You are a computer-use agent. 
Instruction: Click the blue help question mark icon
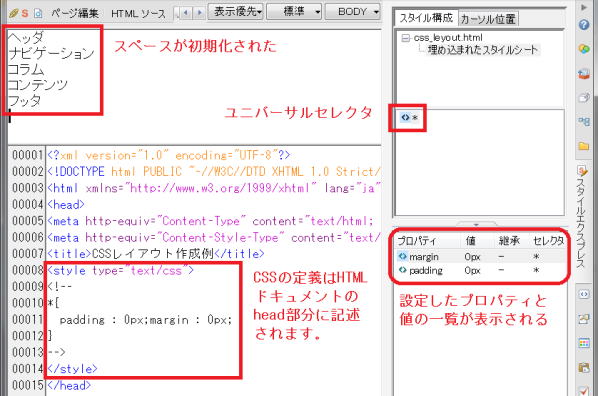coord(584,25)
